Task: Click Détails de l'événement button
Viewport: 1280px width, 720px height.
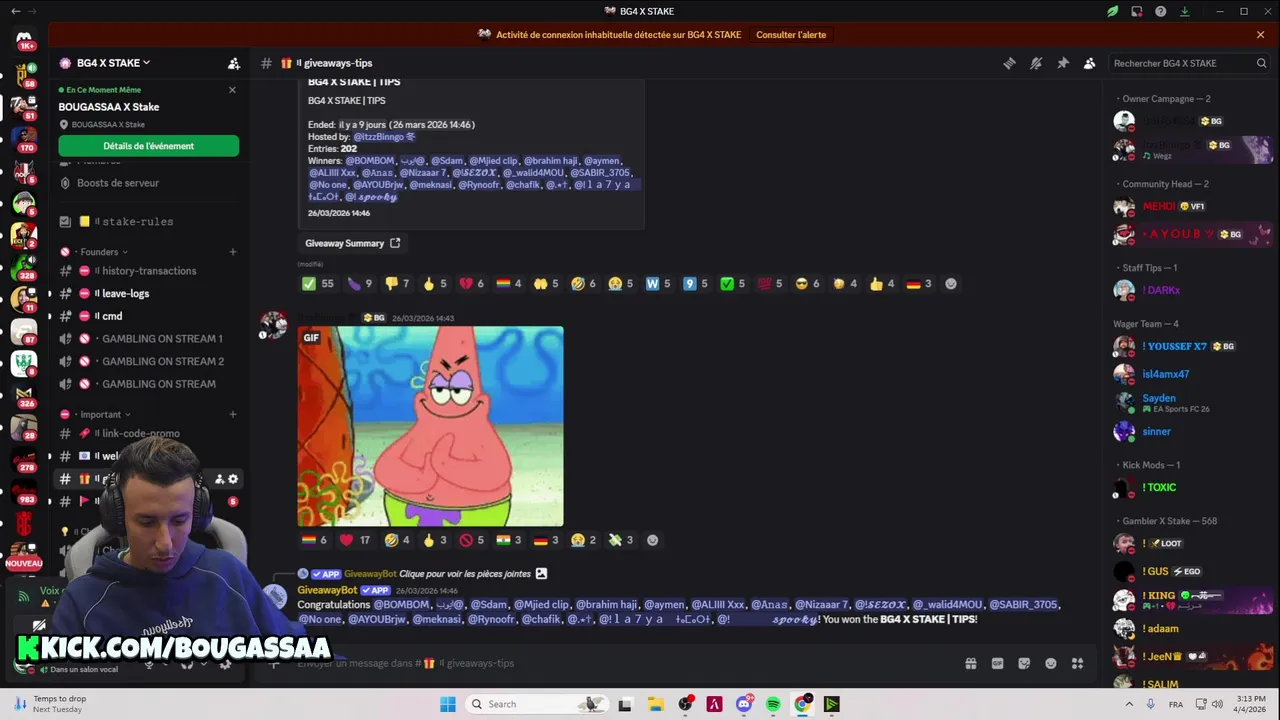Action: click(148, 146)
